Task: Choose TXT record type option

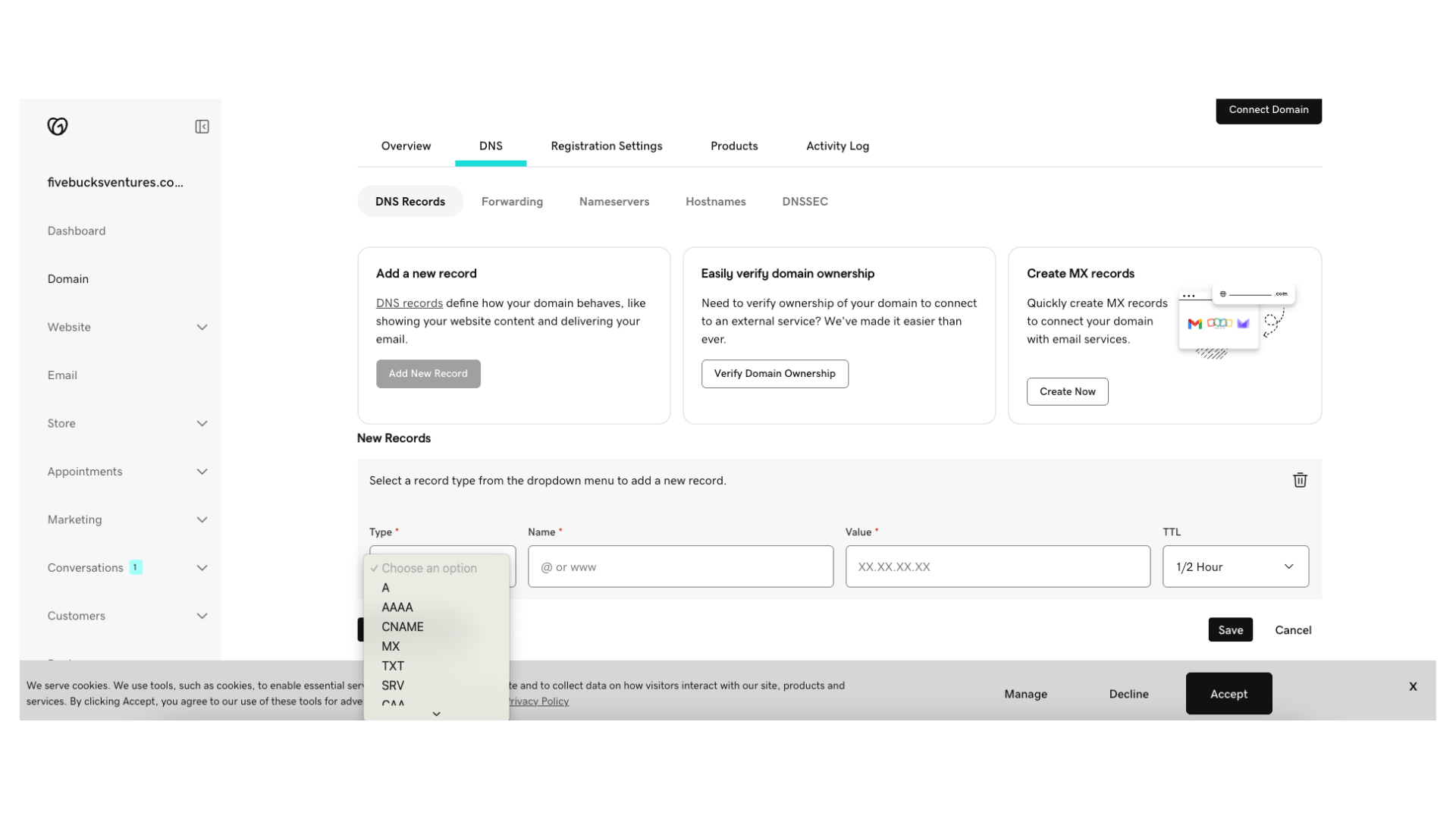Action: 393,666
